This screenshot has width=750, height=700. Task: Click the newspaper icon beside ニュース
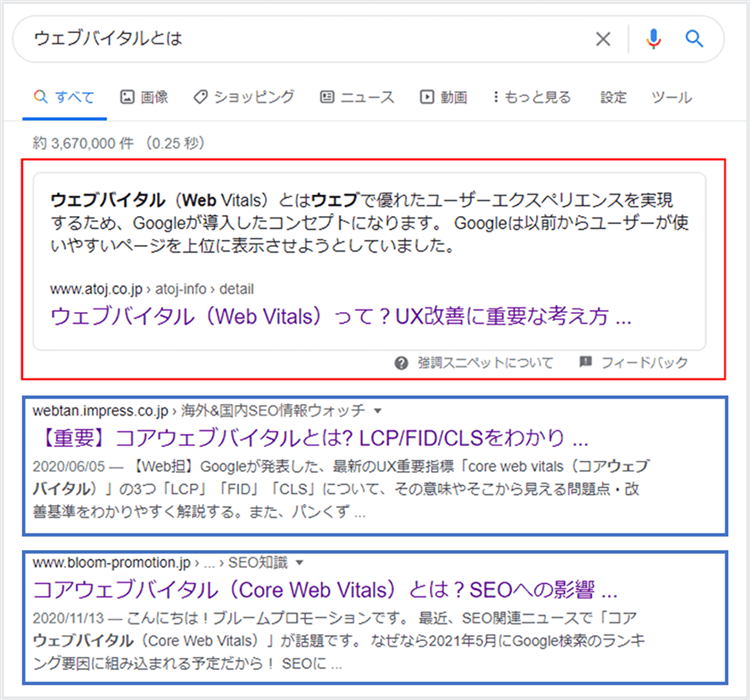point(327,97)
